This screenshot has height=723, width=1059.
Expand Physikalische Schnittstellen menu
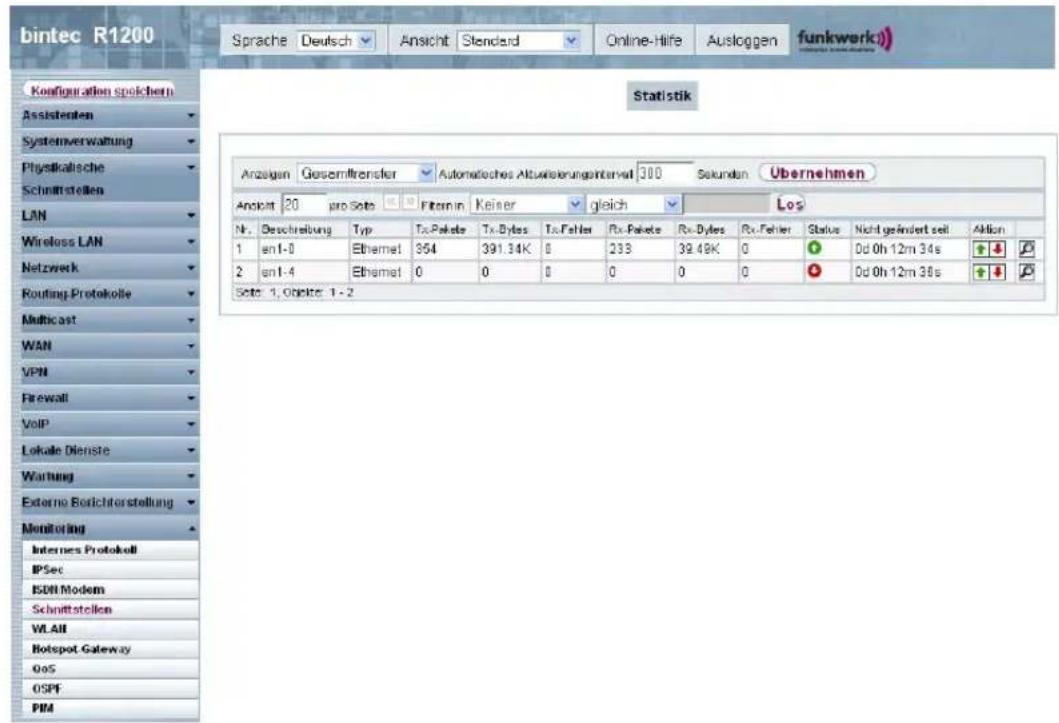(105, 179)
